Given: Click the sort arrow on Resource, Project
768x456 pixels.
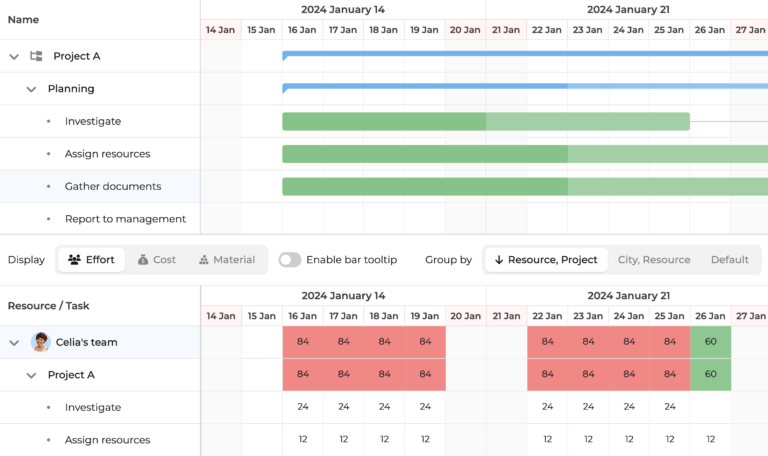Looking at the screenshot, I should [498, 260].
